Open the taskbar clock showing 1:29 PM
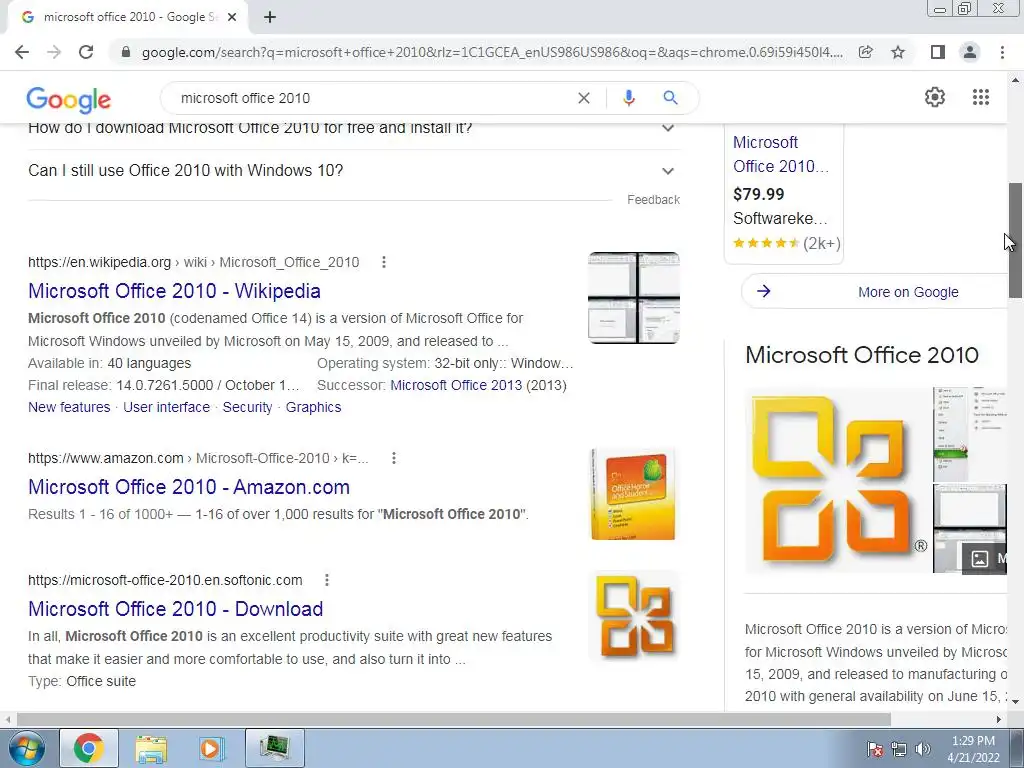 (973, 749)
